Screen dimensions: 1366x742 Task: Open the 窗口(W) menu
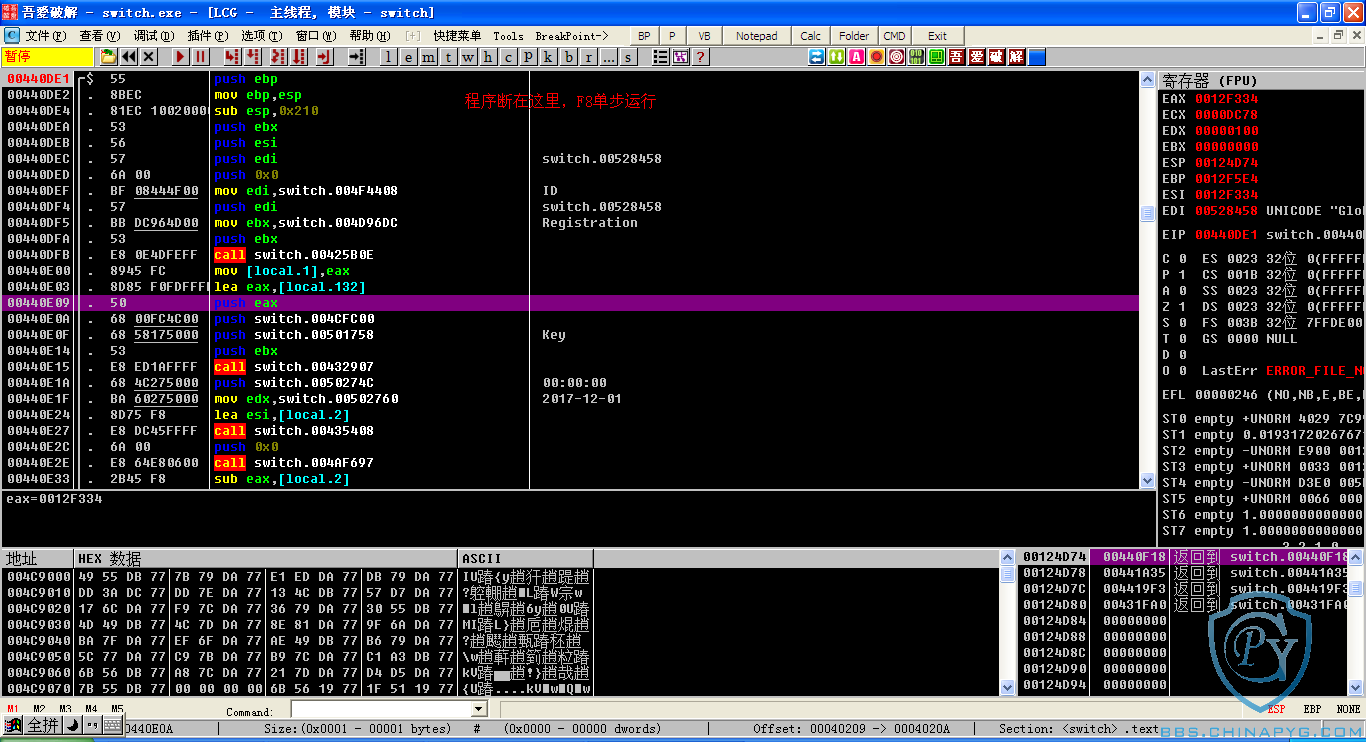(316, 36)
